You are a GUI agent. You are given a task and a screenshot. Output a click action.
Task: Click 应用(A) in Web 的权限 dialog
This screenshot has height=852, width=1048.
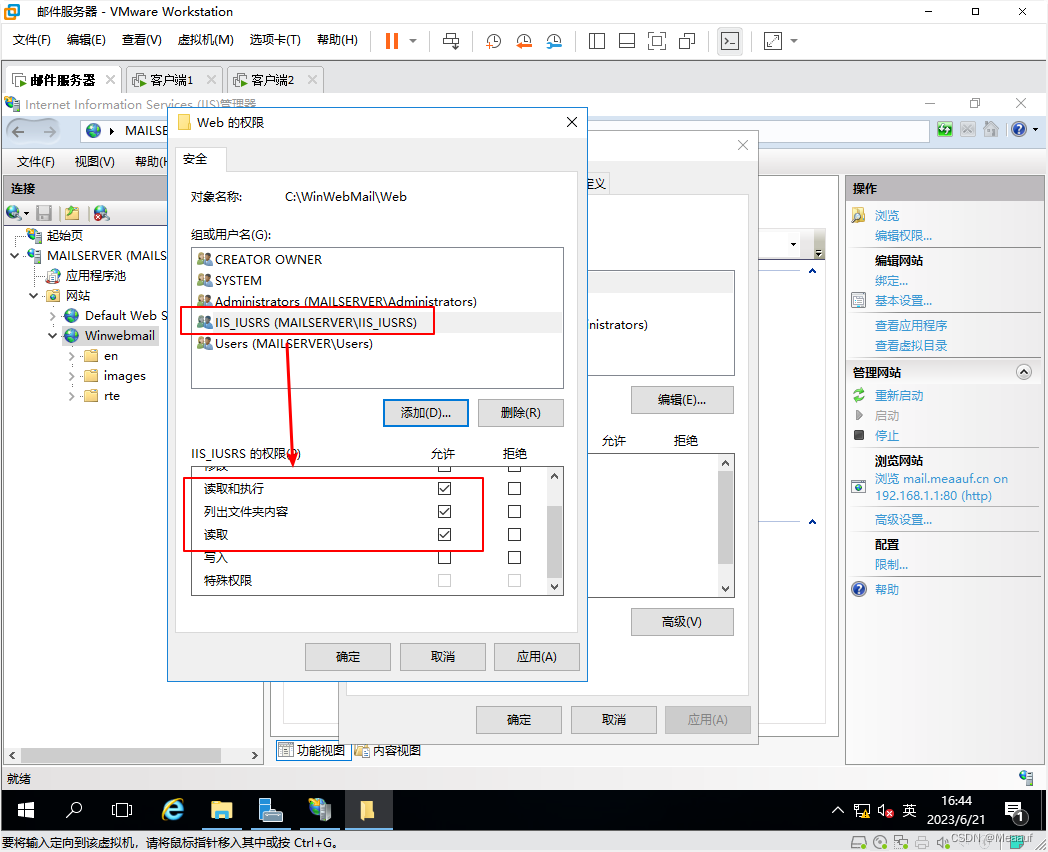[537, 657]
